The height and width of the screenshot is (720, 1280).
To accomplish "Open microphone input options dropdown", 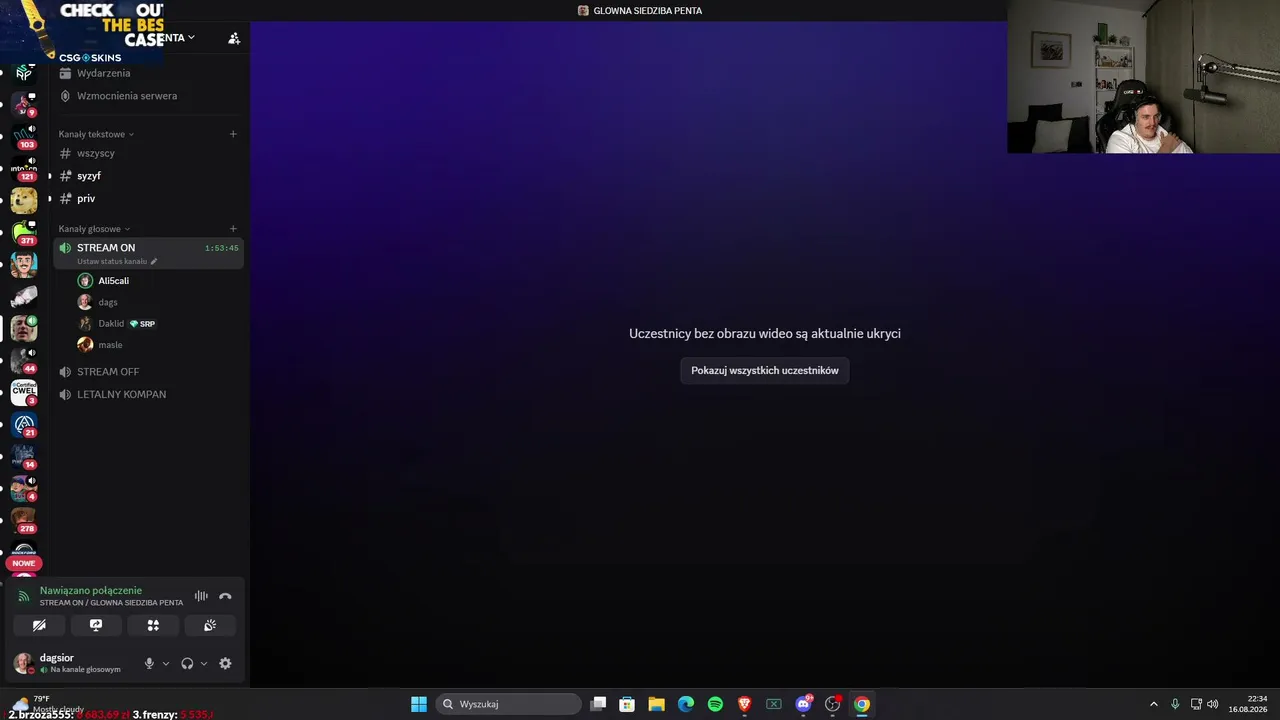I will 166,664.
